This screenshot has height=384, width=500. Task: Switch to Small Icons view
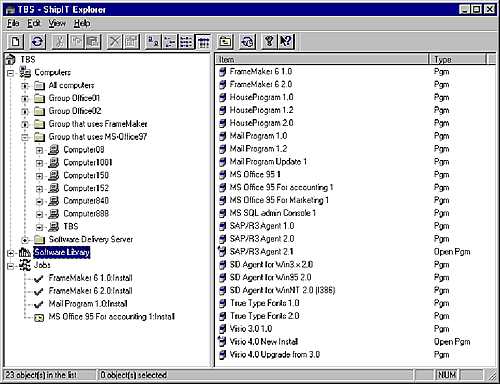pos(170,42)
